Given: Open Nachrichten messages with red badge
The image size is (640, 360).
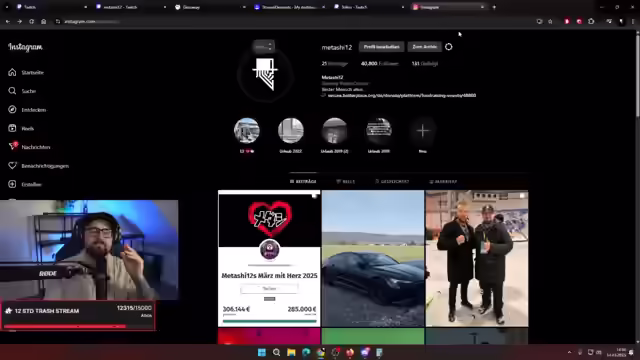Looking at the screenshot, I should tap(13, 147).
